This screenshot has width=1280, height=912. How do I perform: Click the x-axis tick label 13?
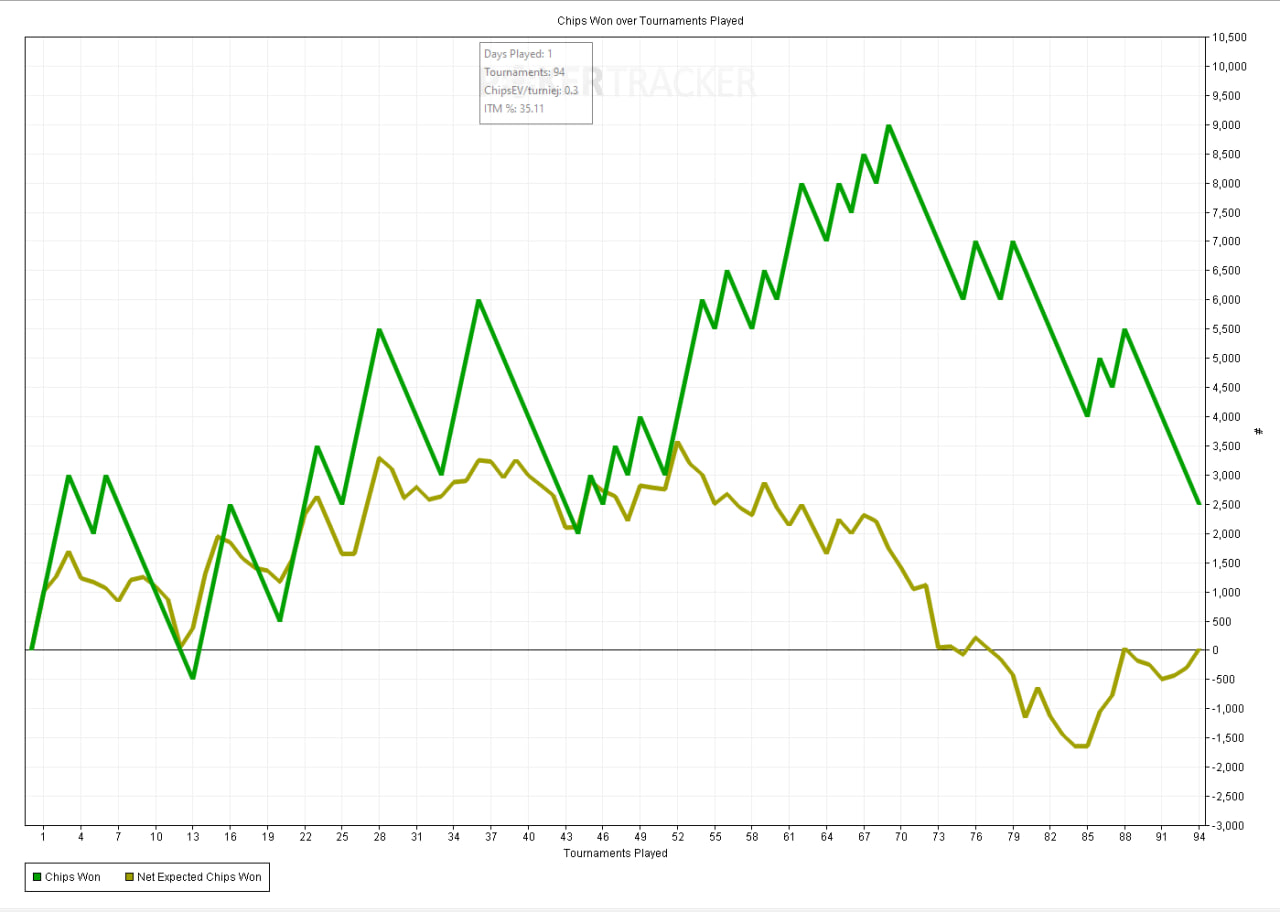click(193, 837)
